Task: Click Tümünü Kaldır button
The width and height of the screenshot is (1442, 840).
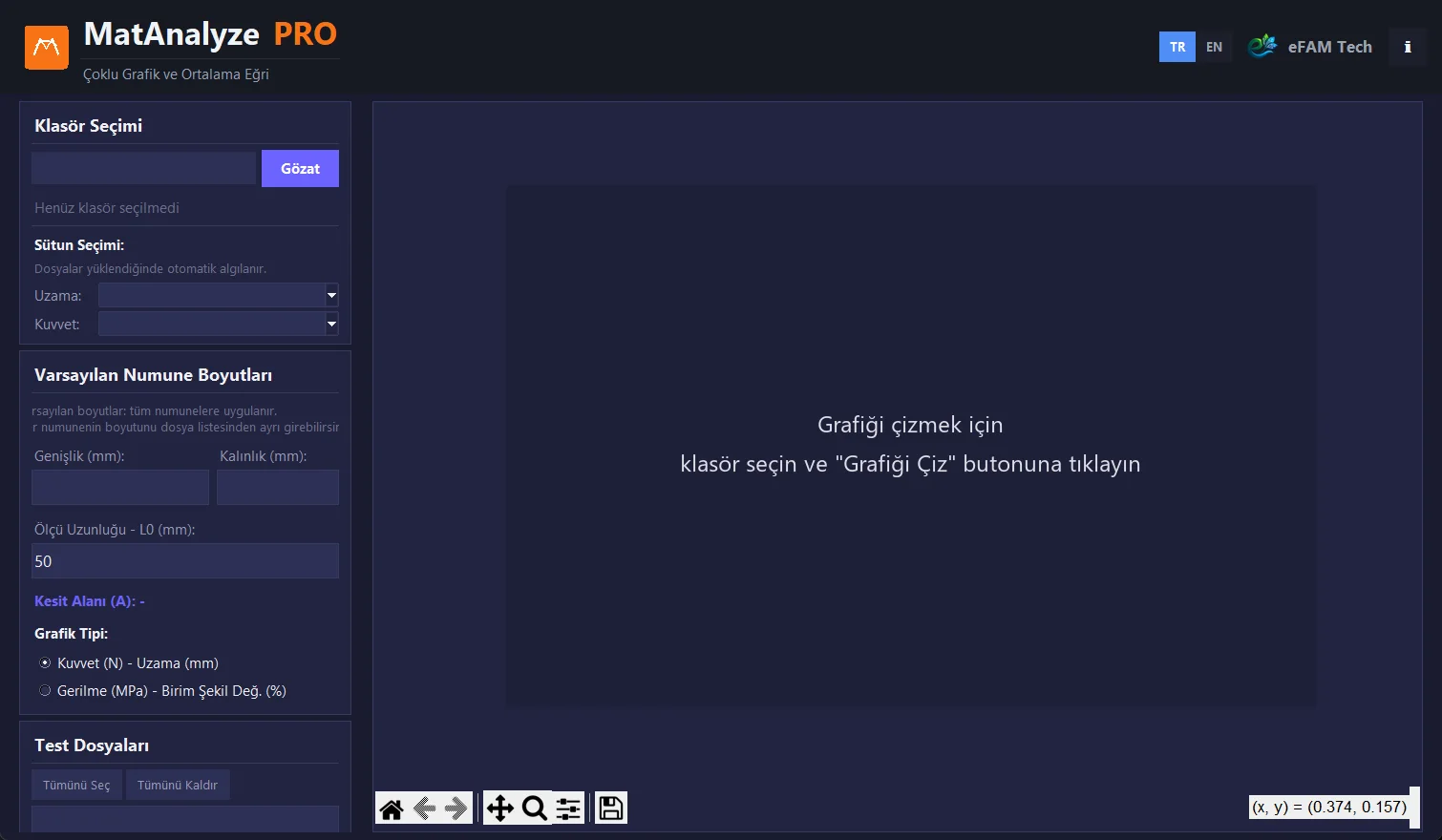Action: (x=178, y=785)
